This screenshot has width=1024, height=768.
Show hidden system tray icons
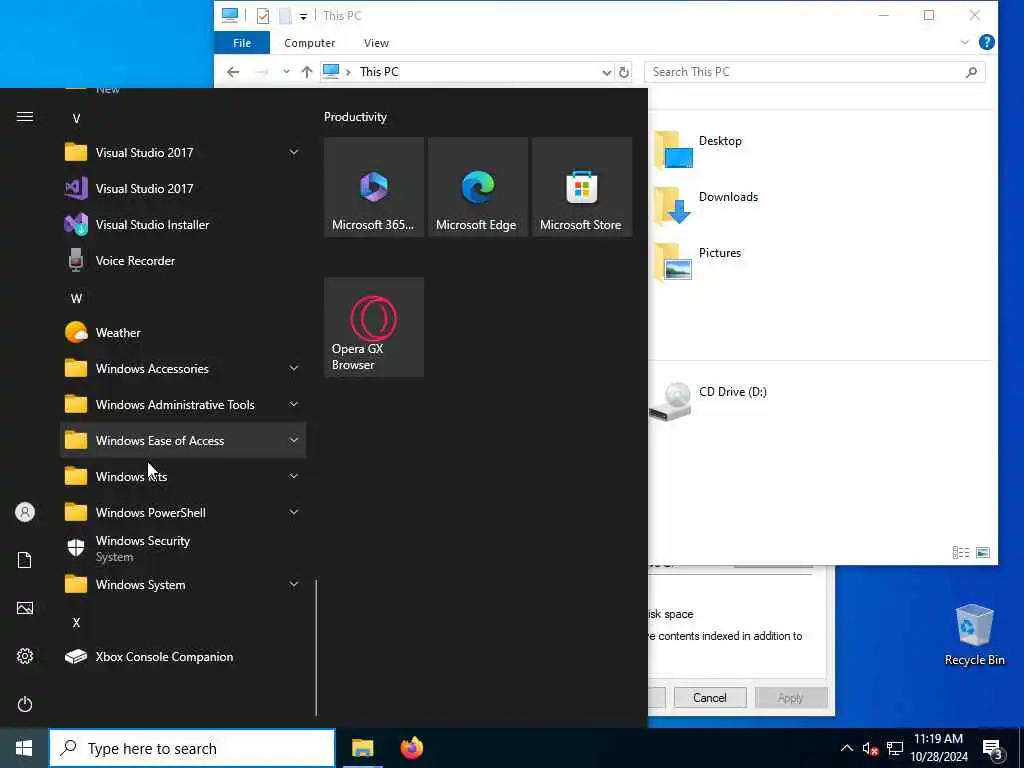(846, 748)
